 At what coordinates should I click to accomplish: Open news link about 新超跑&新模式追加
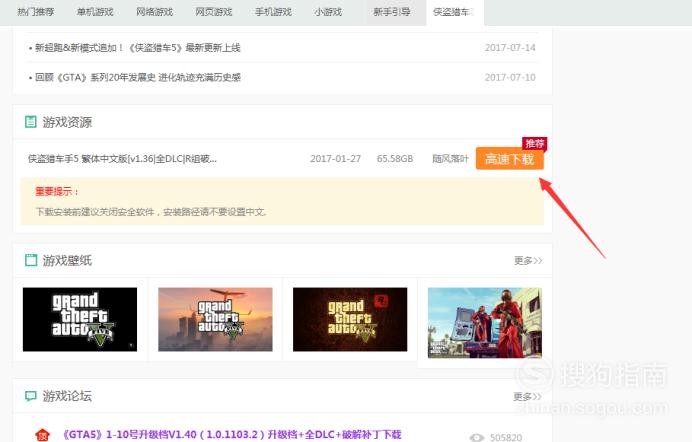(137, 48)
